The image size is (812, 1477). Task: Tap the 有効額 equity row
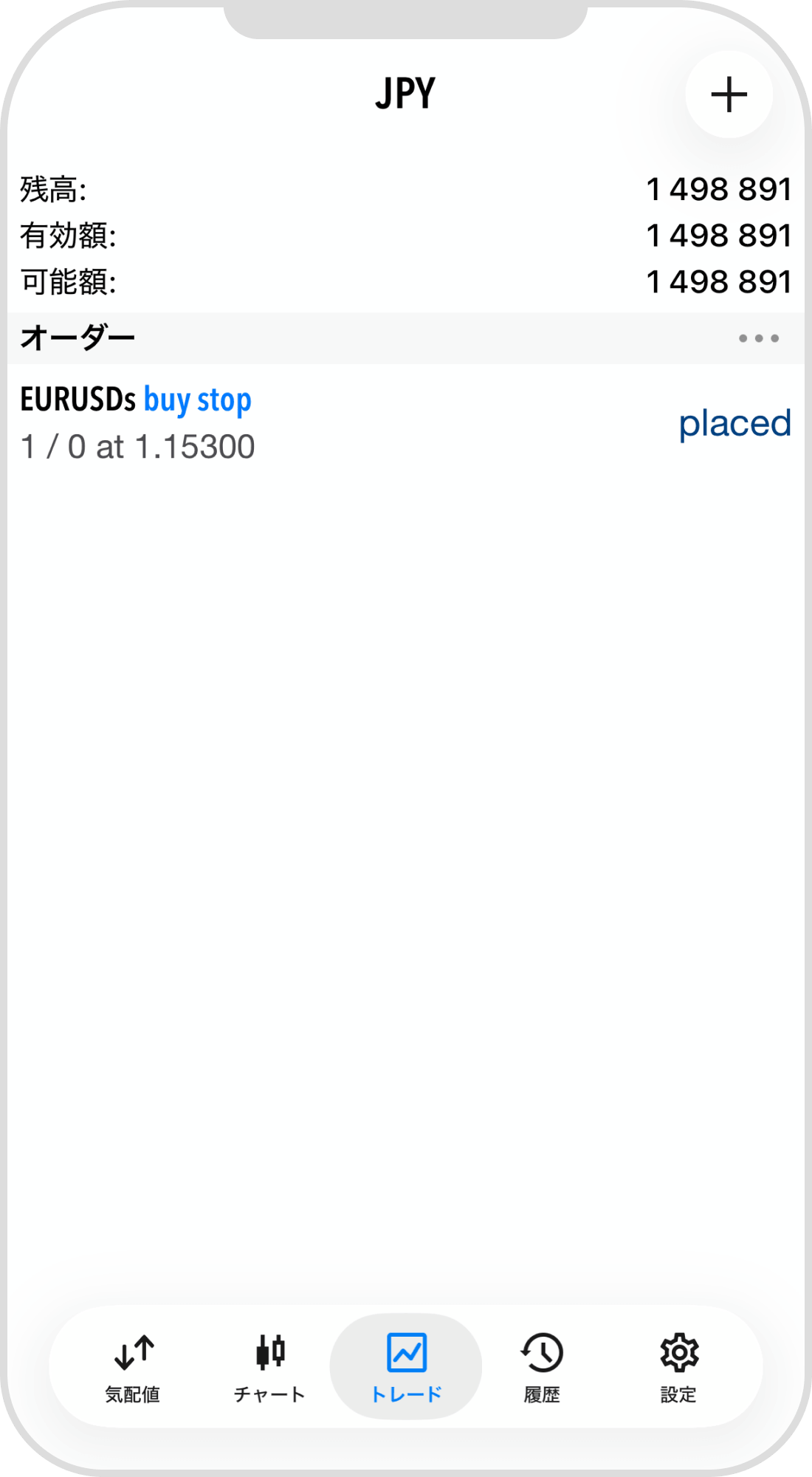(405, 236)
